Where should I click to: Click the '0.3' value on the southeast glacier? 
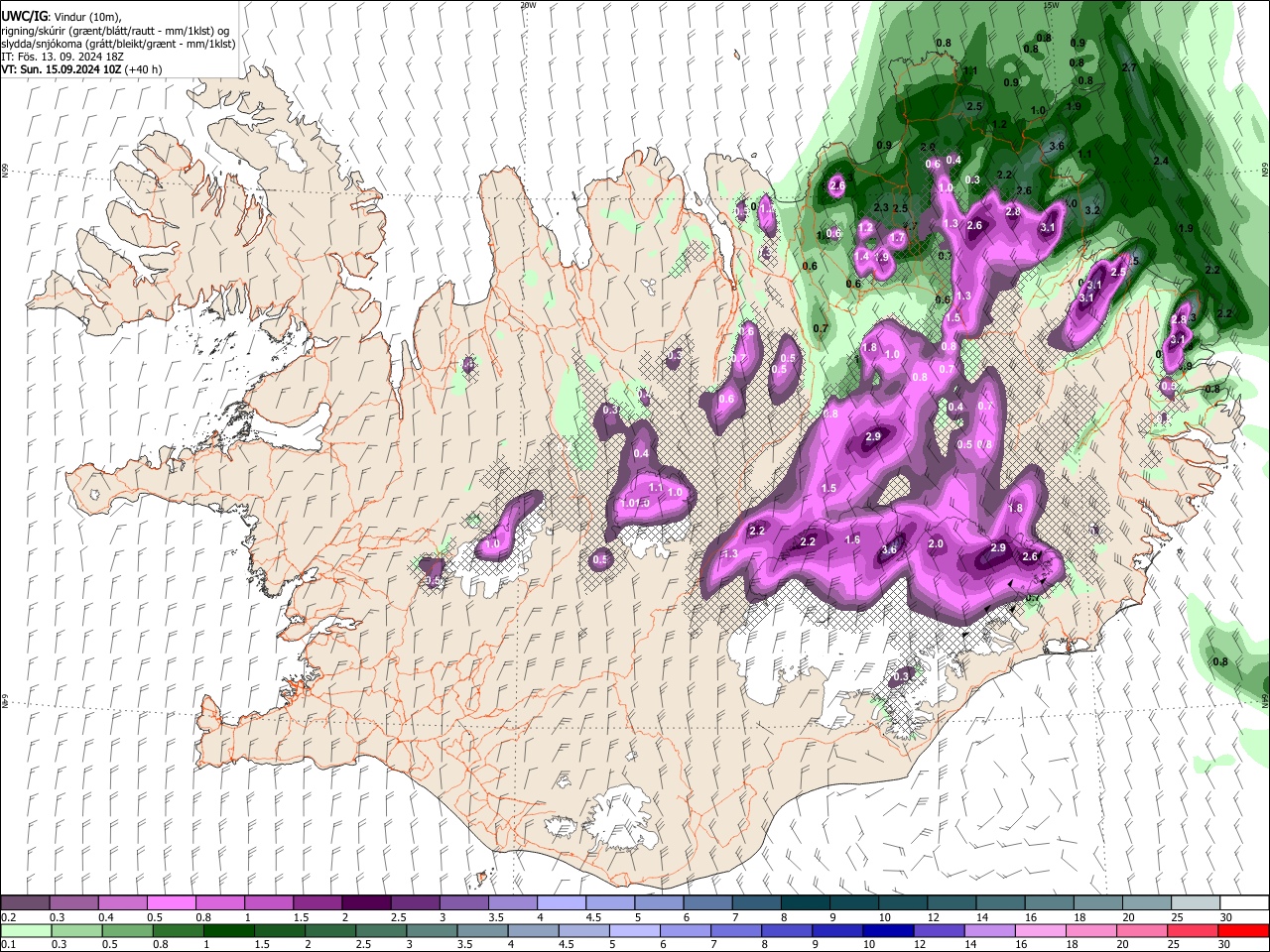pos(901,676)
